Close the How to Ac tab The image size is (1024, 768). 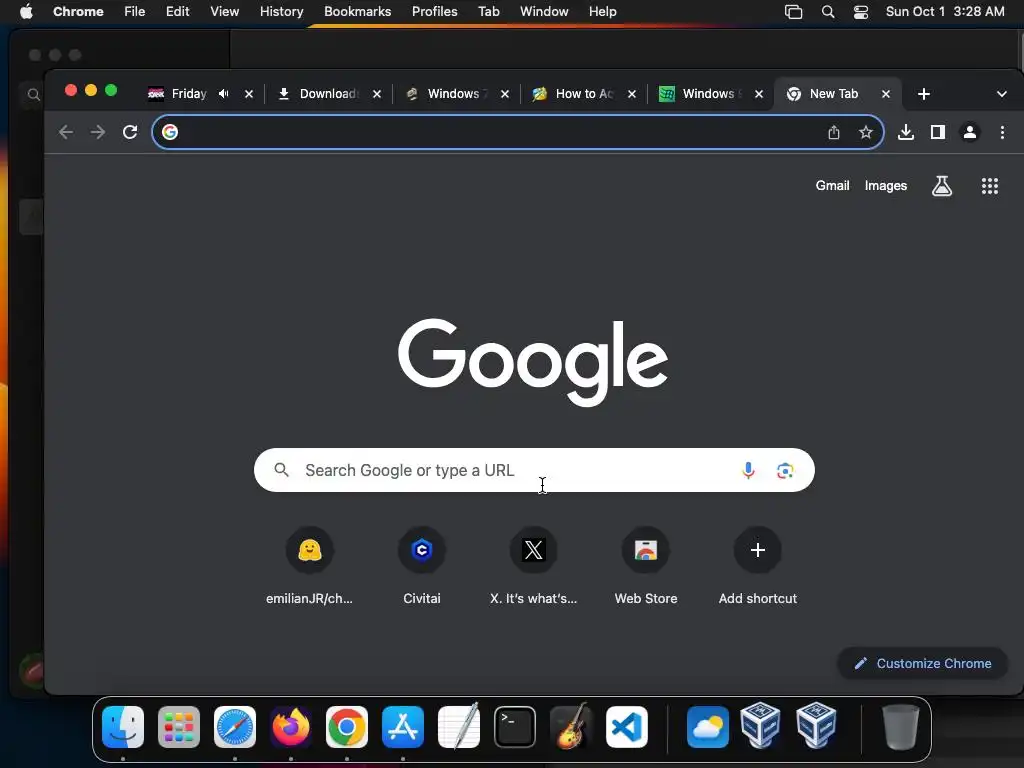point(632,94)
